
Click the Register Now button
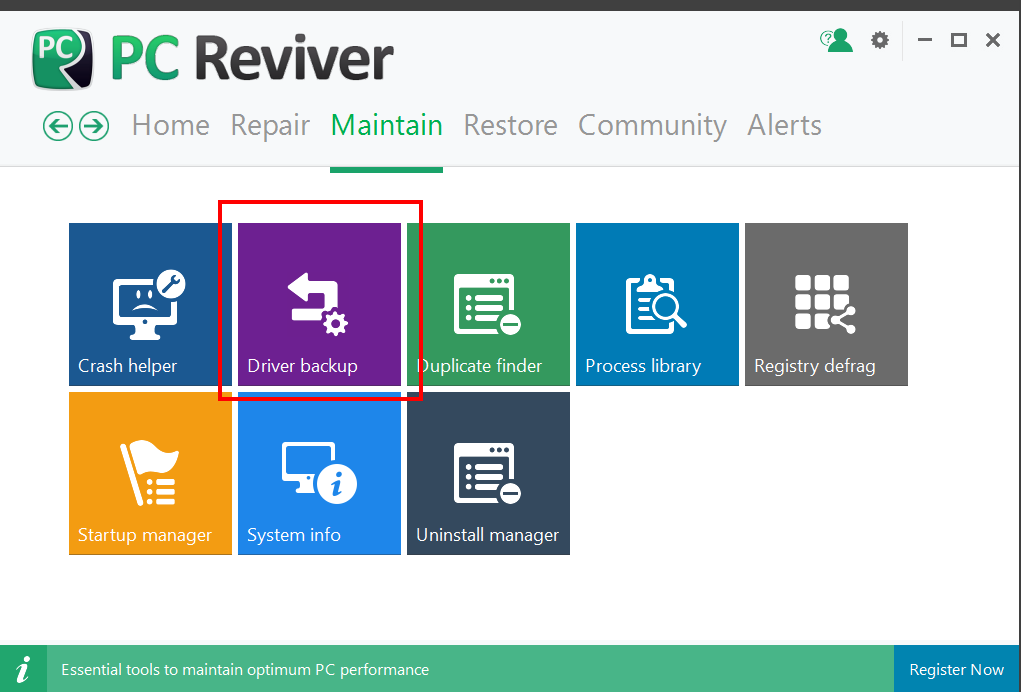click(957, 669)
